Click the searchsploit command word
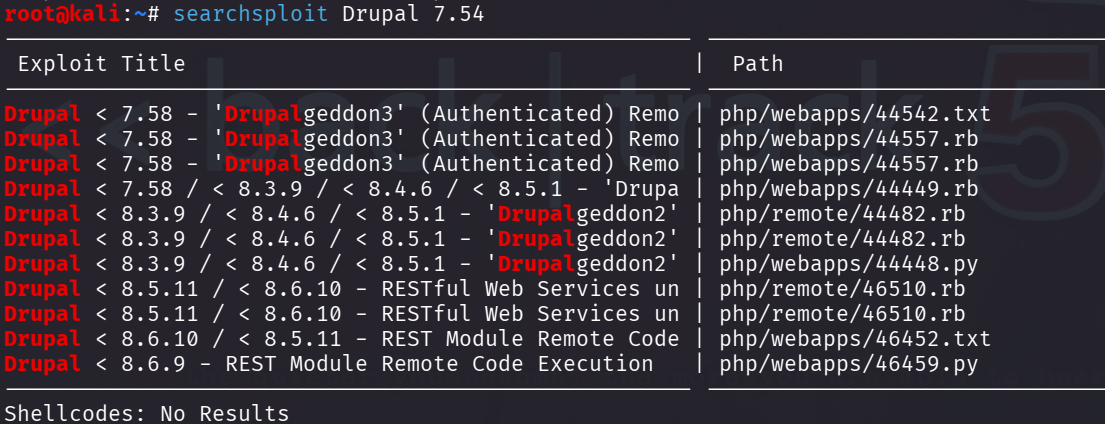The image size is (1105, 424). 251,14
